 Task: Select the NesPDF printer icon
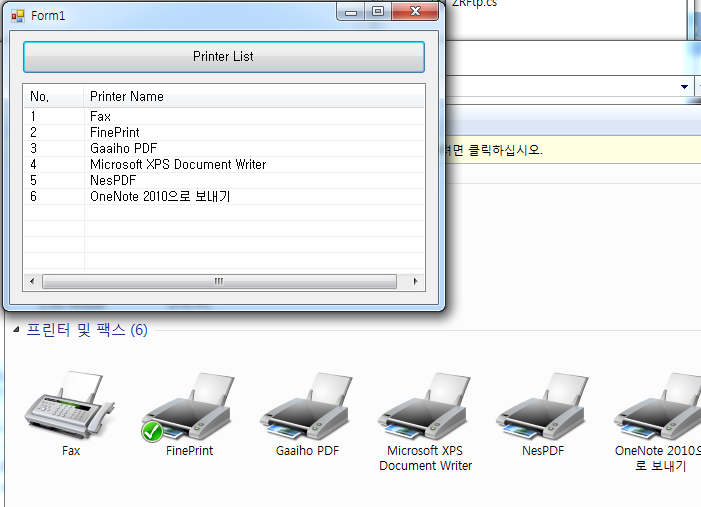coord(542,406)
